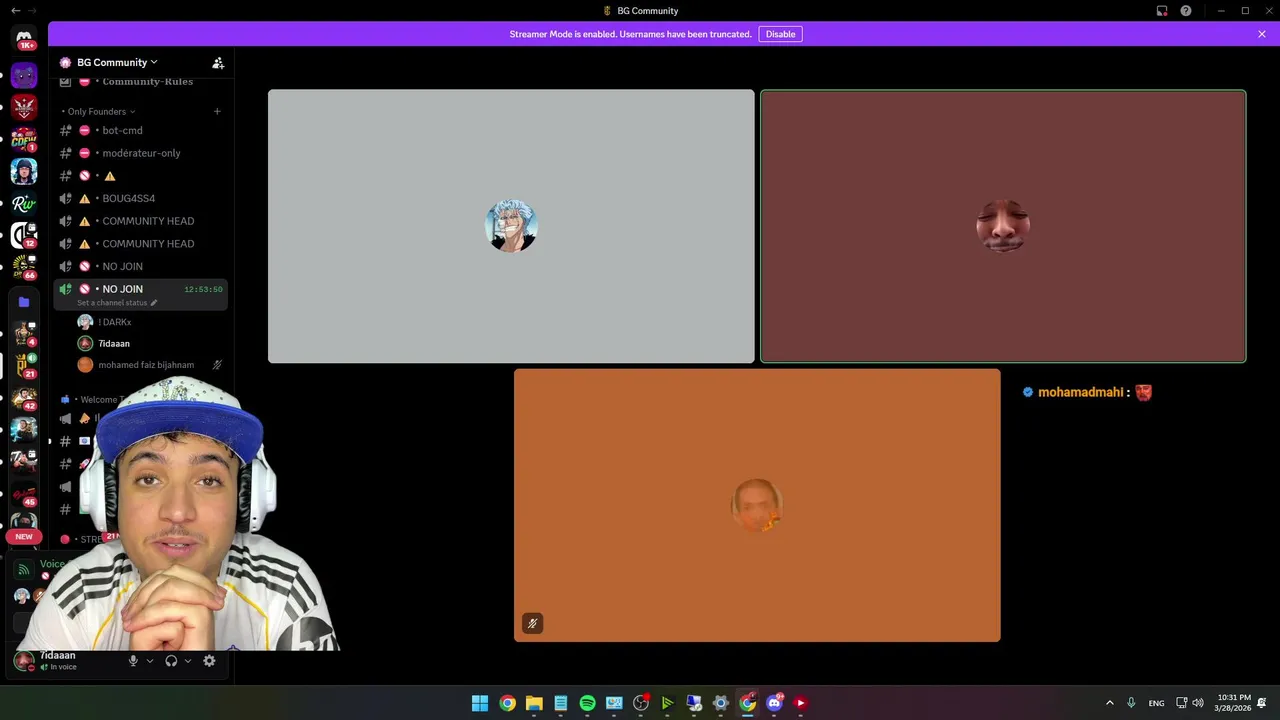1280x720 pixels.
Task: Open the modérateur-only text channel
Action: coord(141,153)
